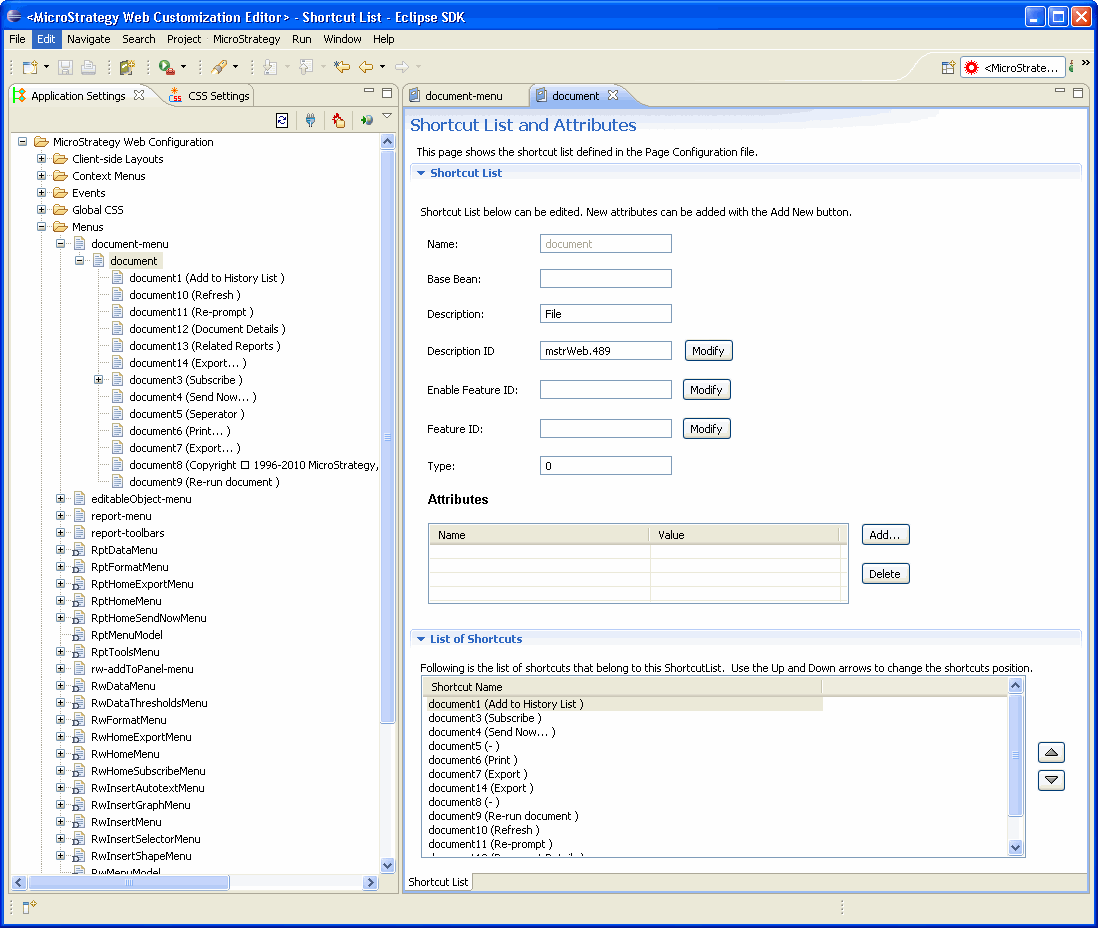
Task: Click the Open Perspective icon
Action: [x=948, y=68]
